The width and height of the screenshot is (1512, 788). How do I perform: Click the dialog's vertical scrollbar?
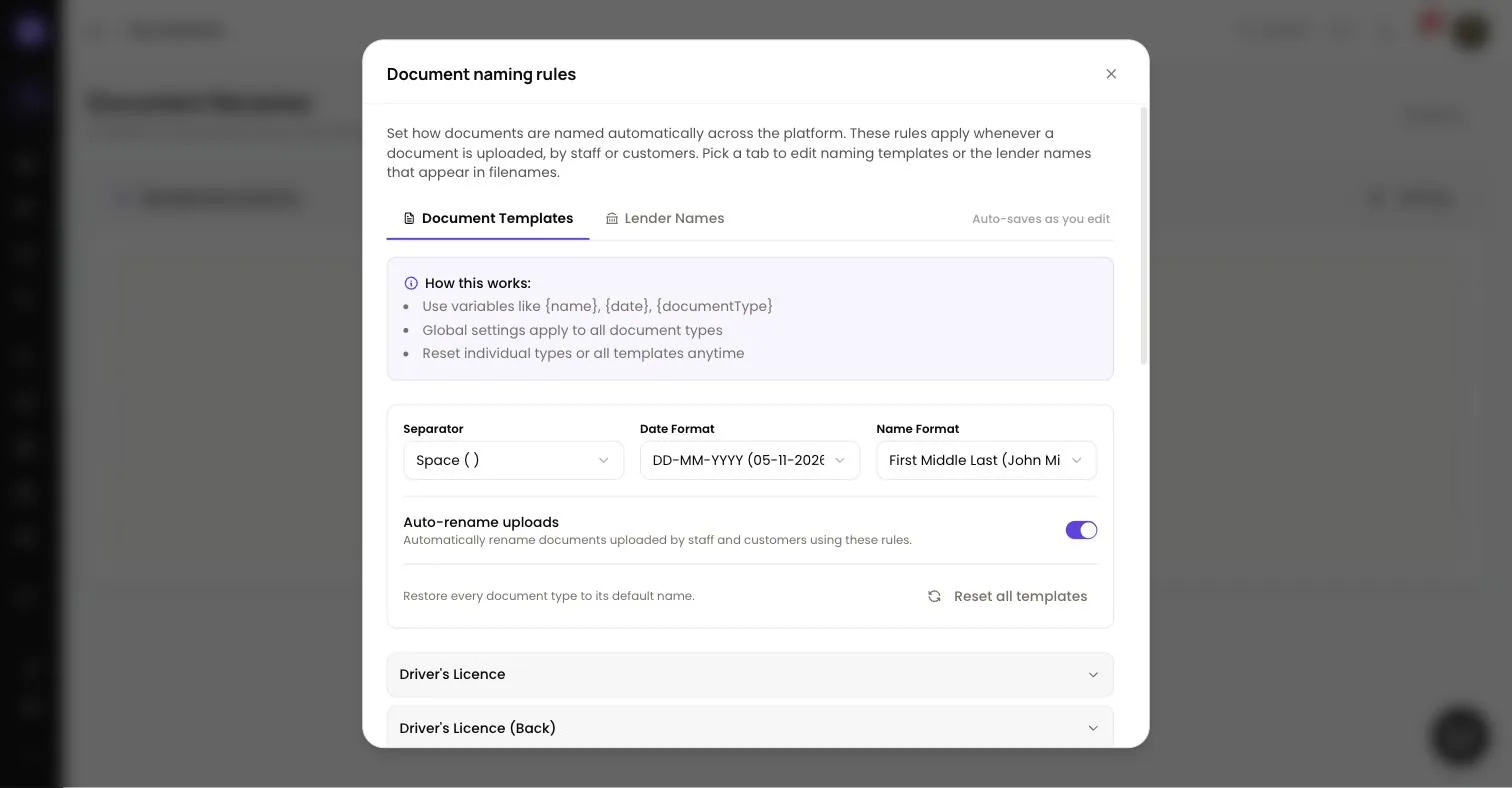click(1144, 236)
